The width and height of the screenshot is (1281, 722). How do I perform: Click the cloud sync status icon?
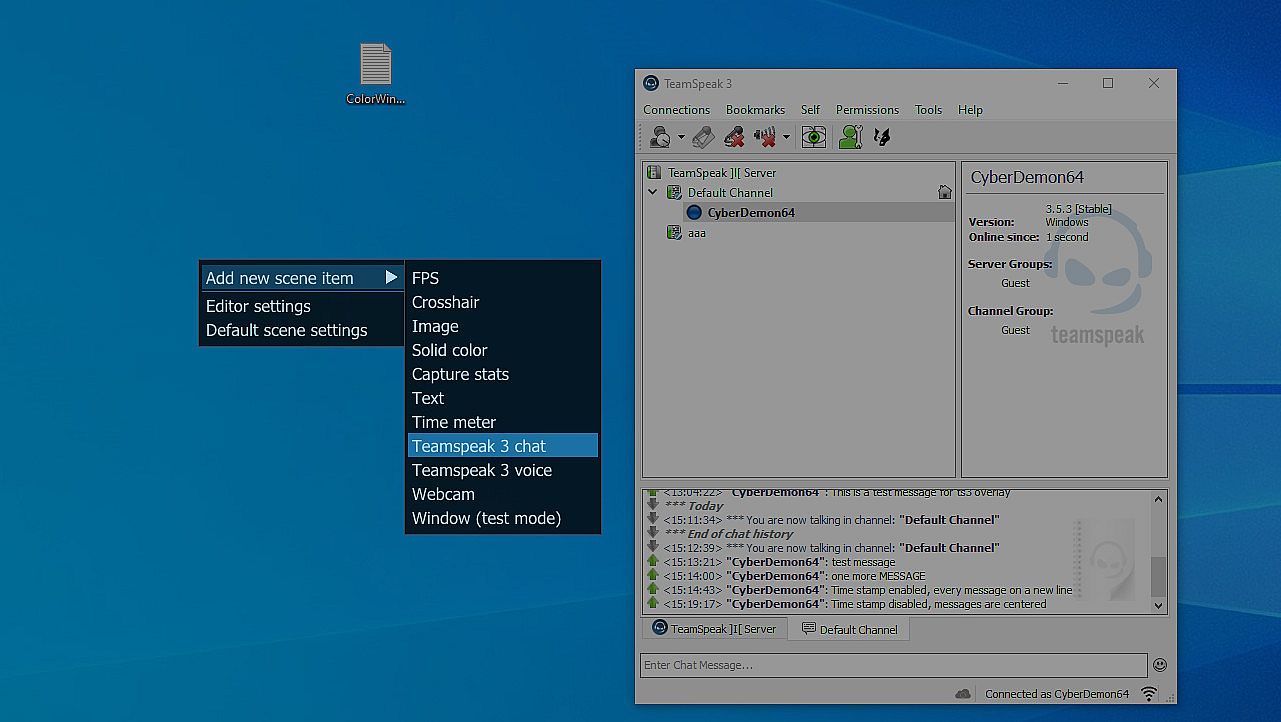[963, 693]
